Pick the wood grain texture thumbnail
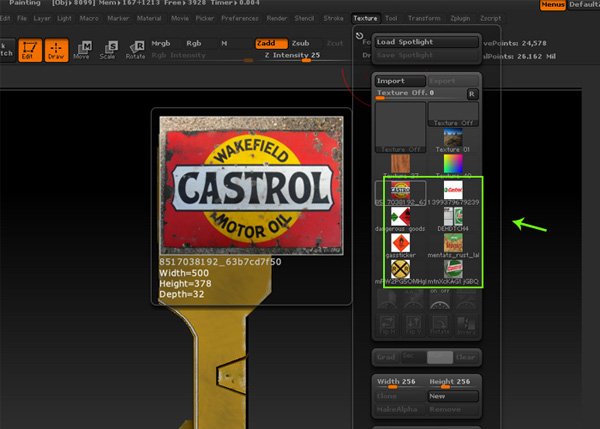 (400, 164)
